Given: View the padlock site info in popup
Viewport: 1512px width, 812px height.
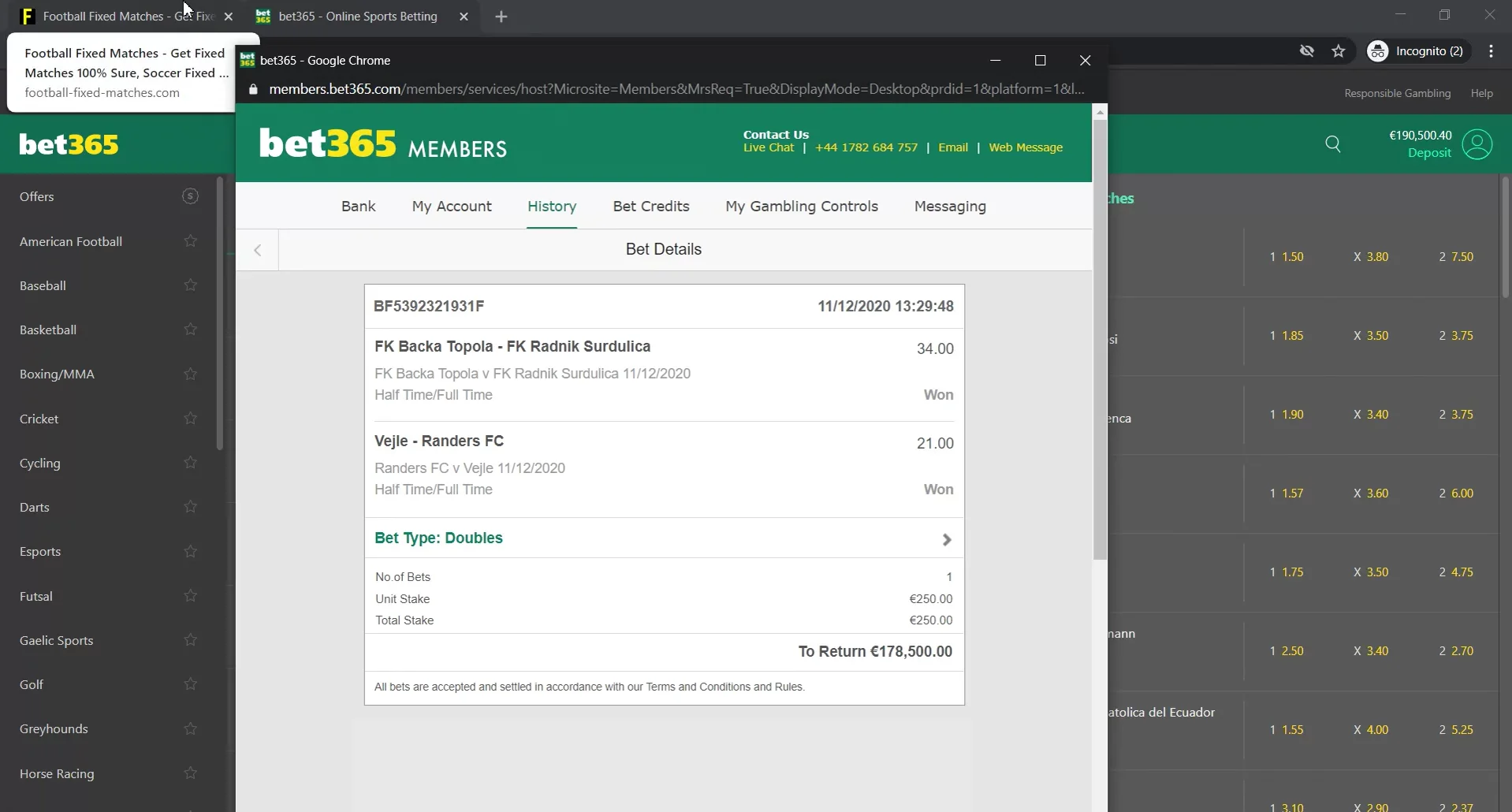Looking at the screenshot, I should (253, 89).
